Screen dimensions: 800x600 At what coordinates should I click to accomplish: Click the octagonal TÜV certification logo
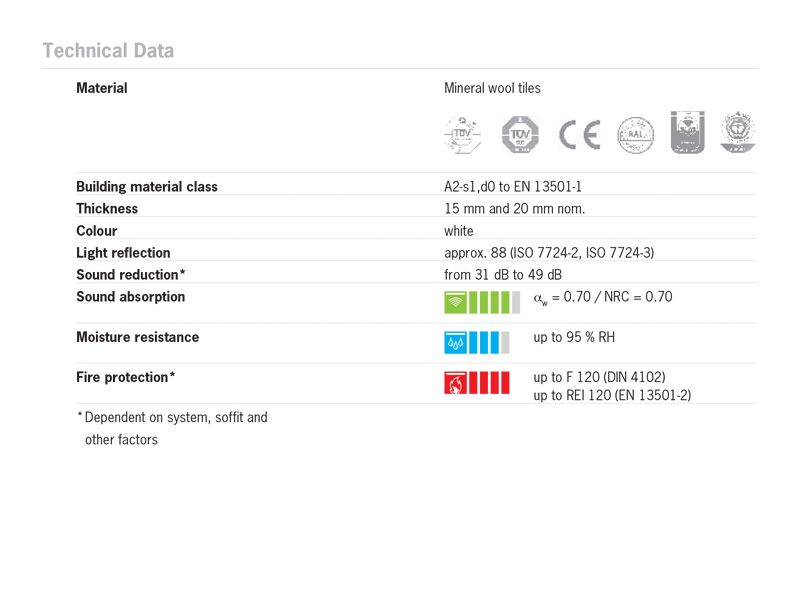[x=520, y=134]
